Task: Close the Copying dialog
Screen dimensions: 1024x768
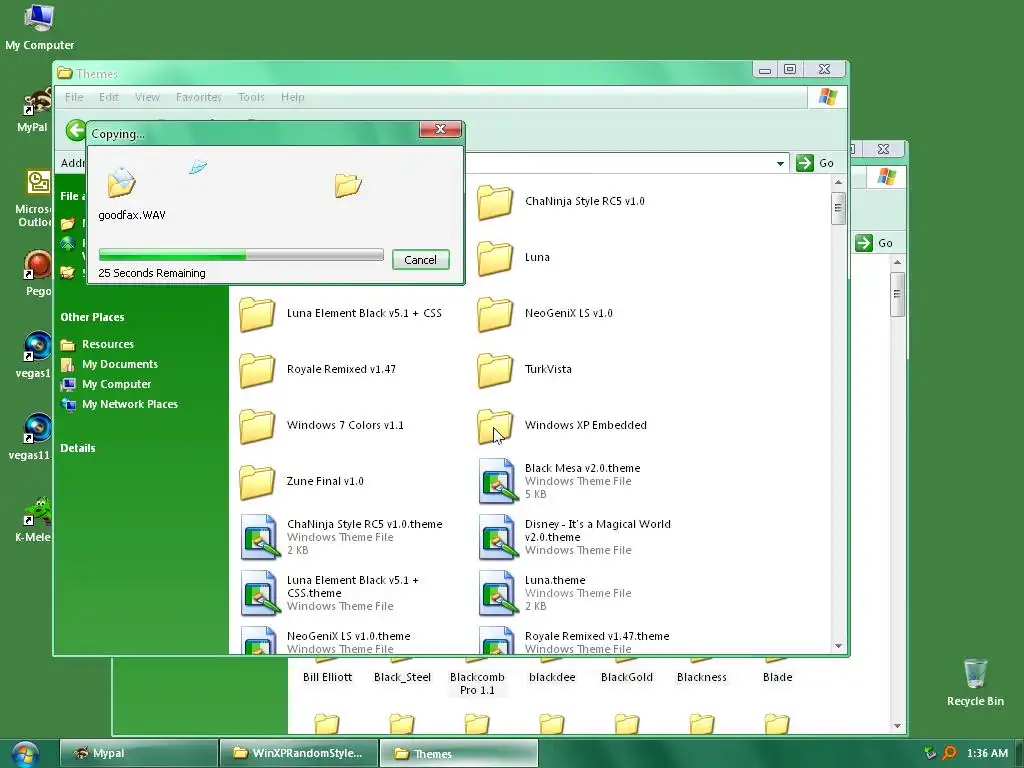Action: point(440,129)
